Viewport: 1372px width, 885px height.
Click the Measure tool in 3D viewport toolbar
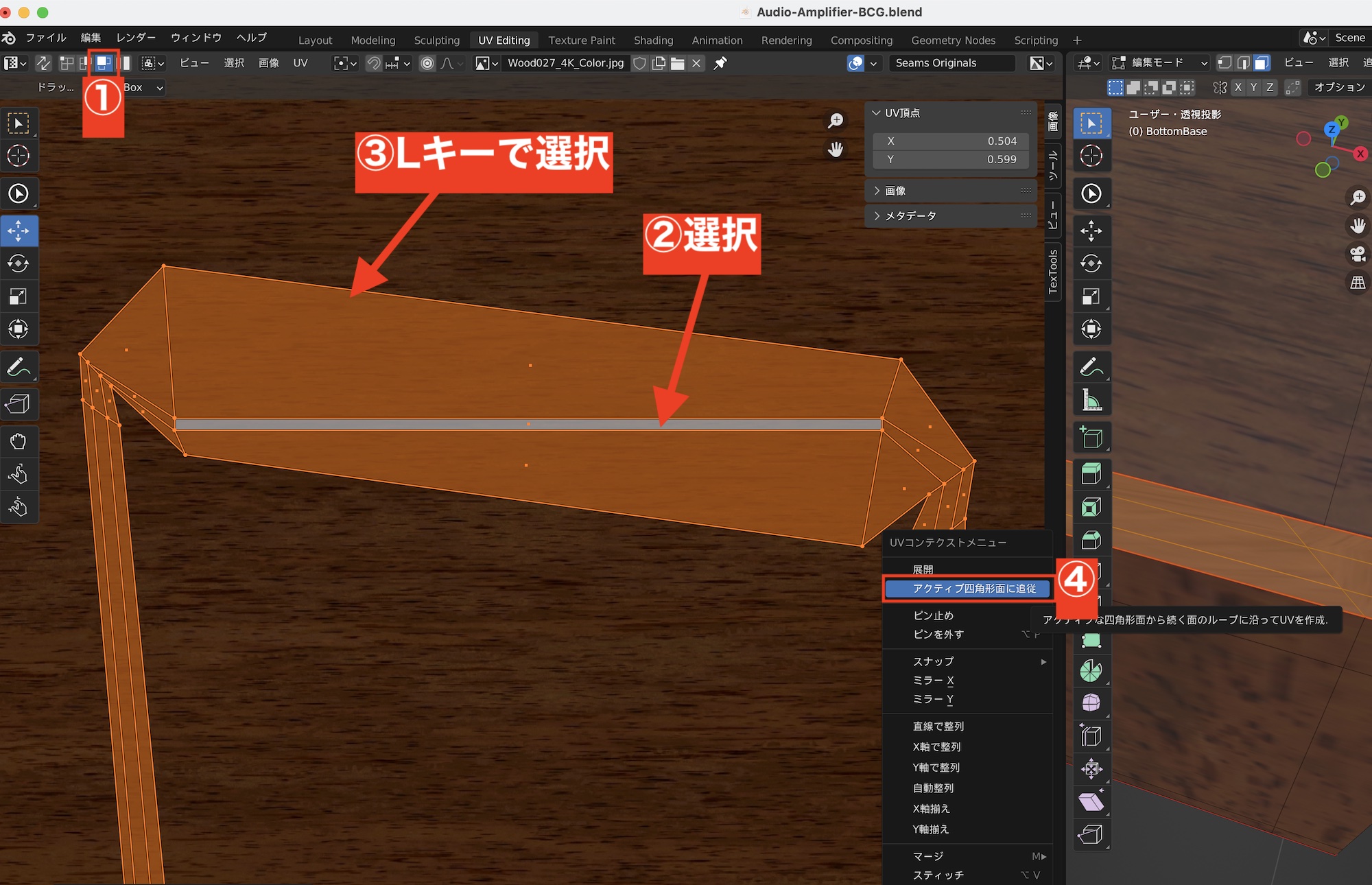(1091, 400)
